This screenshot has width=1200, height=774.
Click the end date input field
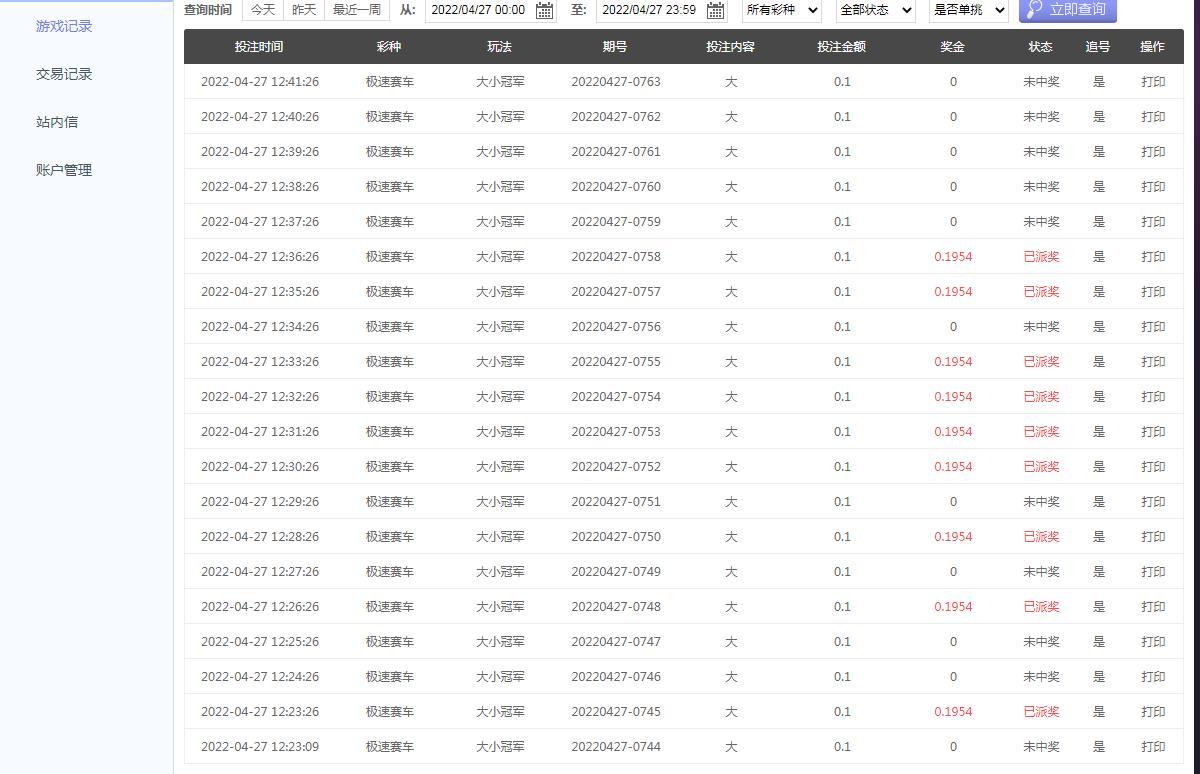pos(650,10)
